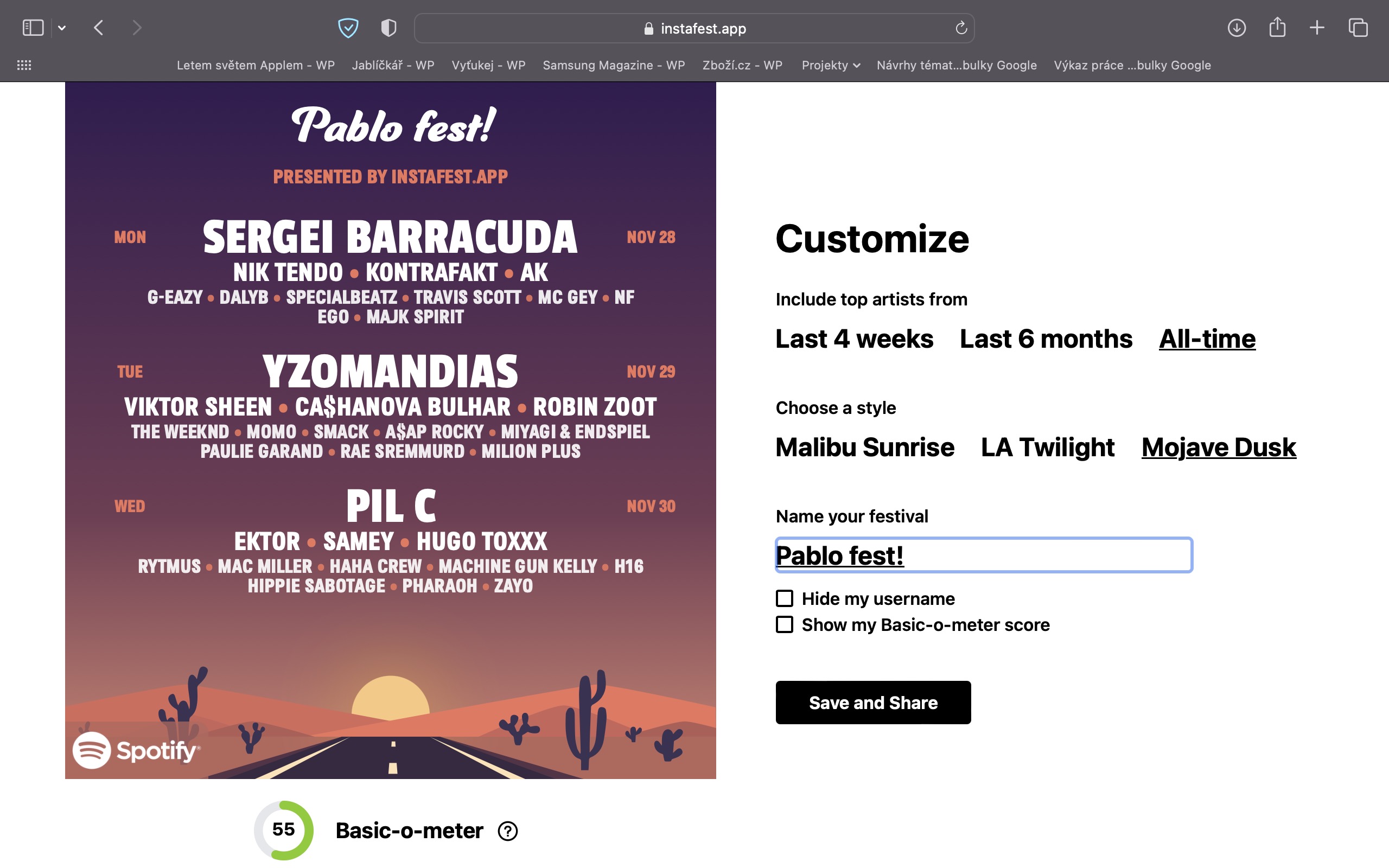This screenshot has height=868, width=1389.
Task: Open the favorites grid icon
Action: point(24,65)
